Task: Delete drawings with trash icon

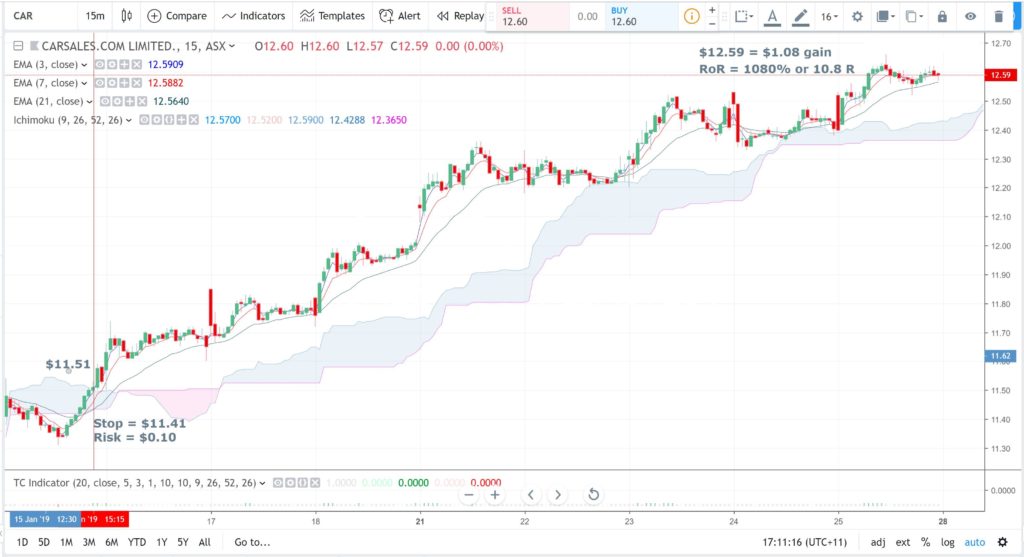Action: click(x=999, y=16)
